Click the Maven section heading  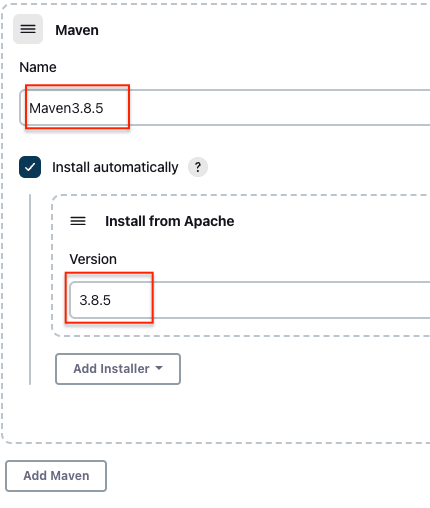[x=77, y=30]
